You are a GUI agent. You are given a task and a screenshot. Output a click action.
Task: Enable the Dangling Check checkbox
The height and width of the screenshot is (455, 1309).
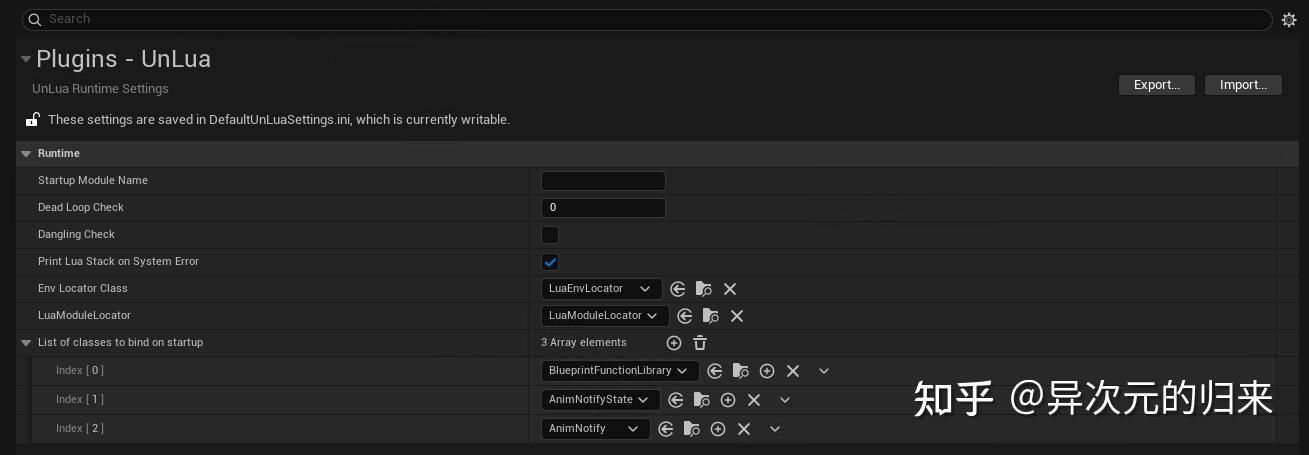click(550, 235)
